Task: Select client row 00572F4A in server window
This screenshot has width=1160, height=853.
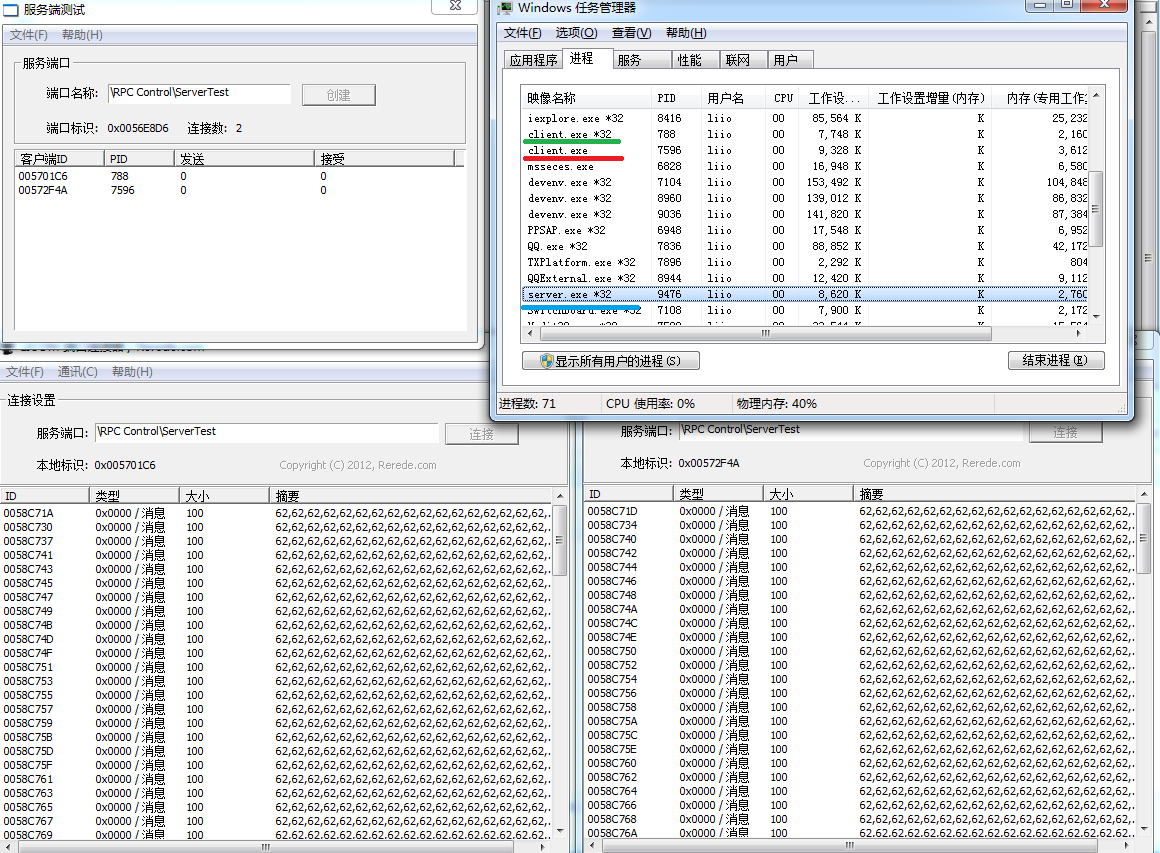Action: (x=238, y=190)
